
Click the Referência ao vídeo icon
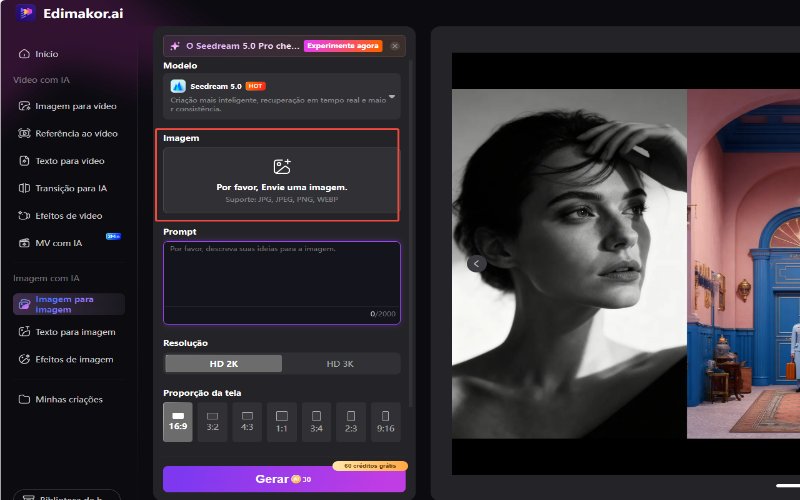click(24, 134)
